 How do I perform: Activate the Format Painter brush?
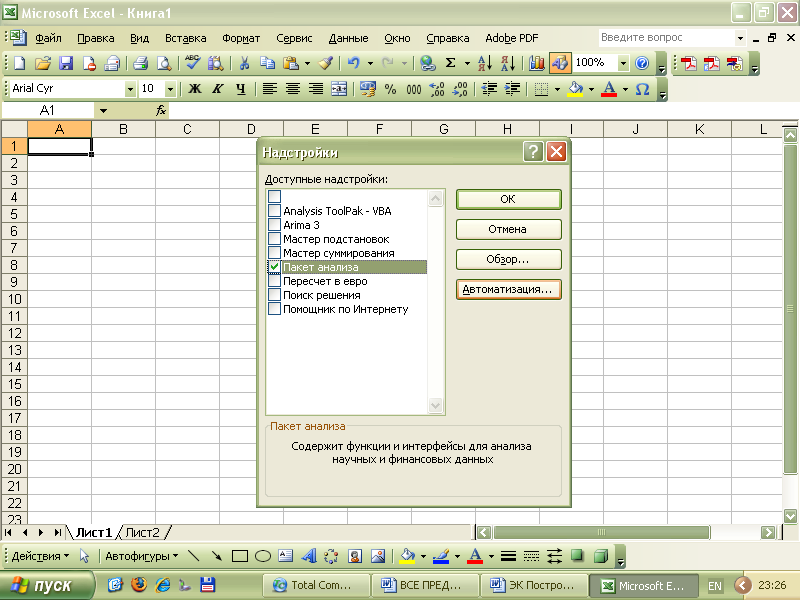tap(326, 63)
